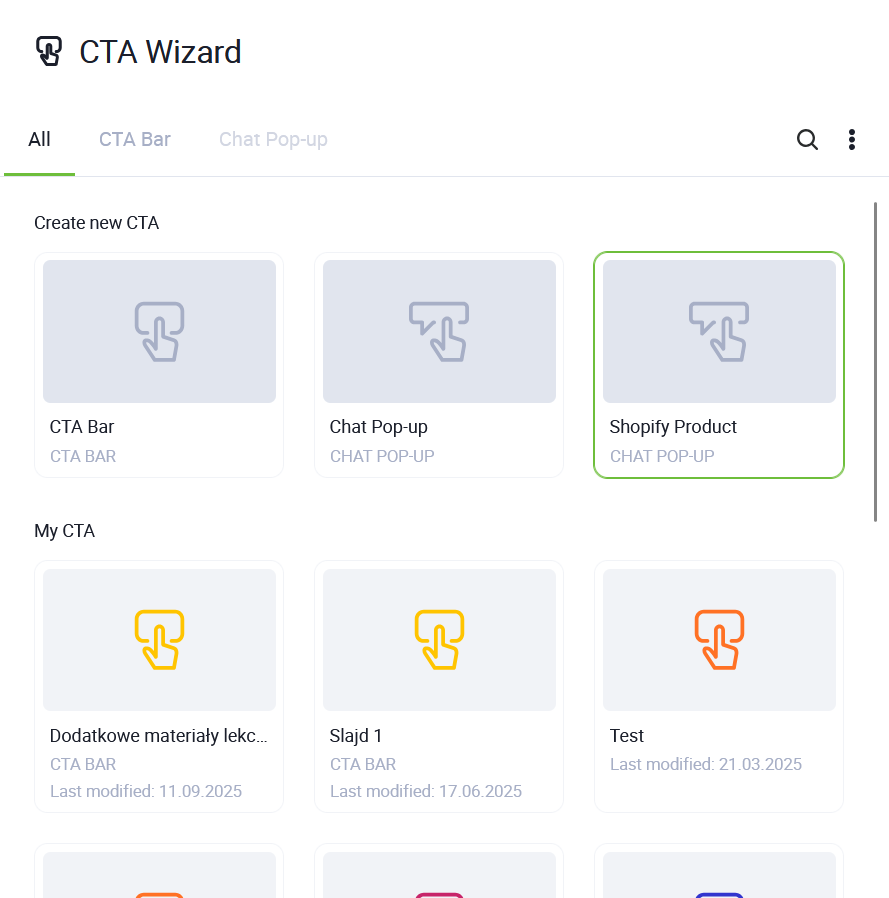Switch to the All tab
The image size is (889, 898).
point(39,140)
